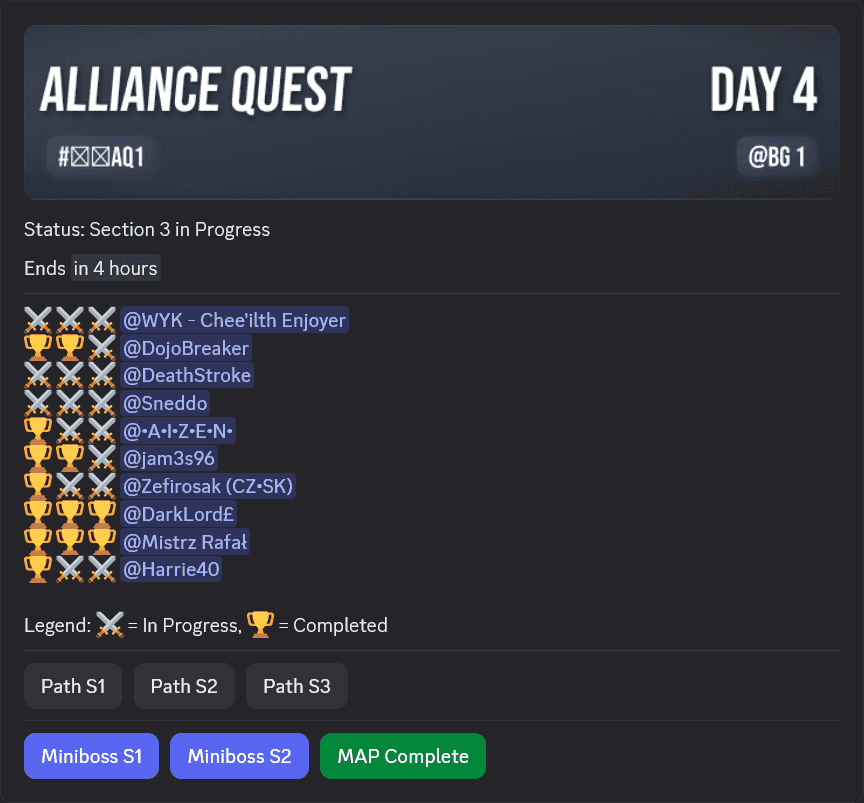Click the crossed swords icon in the legend

[x=109, y=625]
